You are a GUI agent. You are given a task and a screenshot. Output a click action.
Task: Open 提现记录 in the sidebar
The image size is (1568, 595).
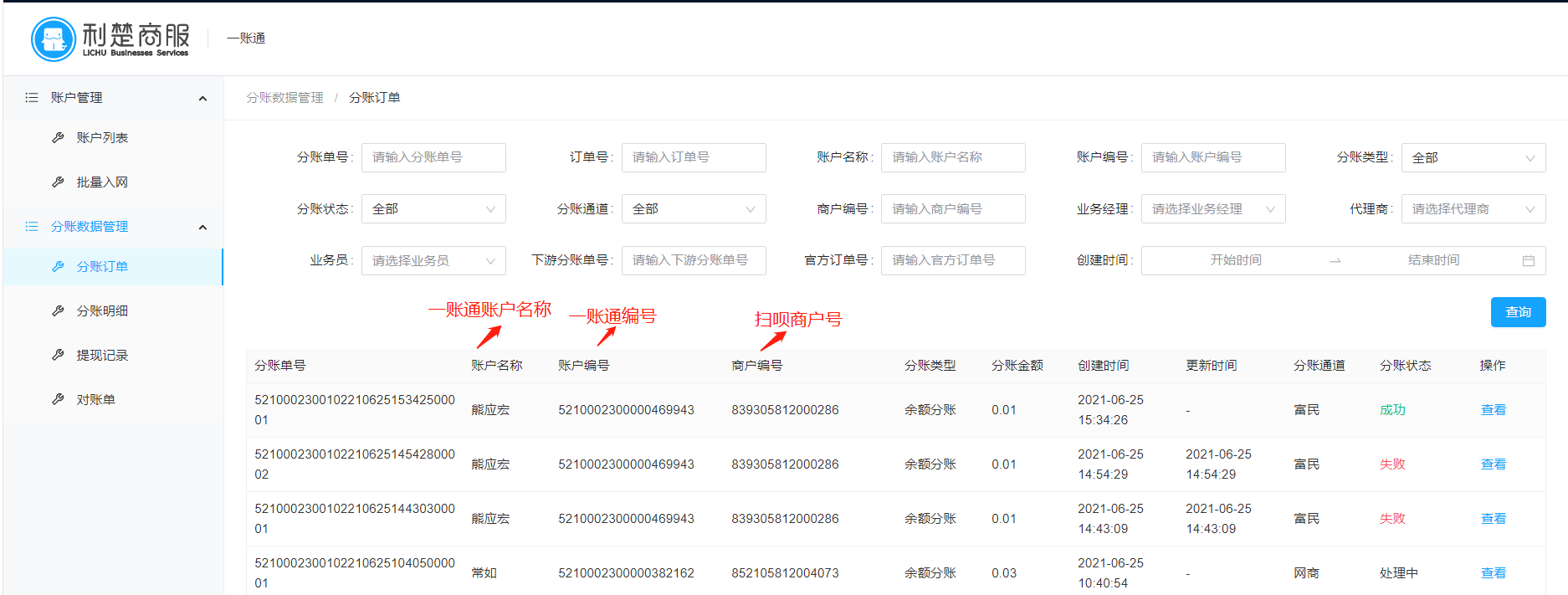(x=102, y=356)
